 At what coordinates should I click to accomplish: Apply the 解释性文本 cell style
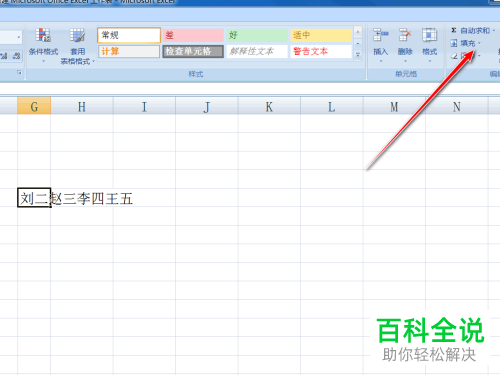(257, 51)
